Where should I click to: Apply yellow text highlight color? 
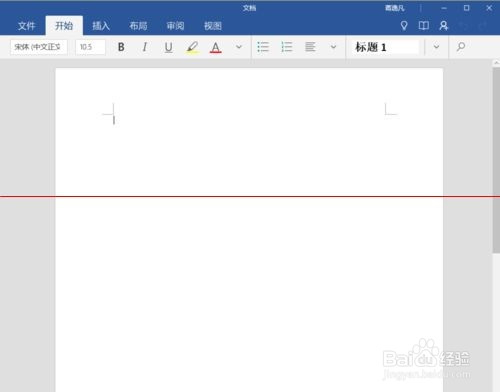pyautogui.click(x=192, y=47)
